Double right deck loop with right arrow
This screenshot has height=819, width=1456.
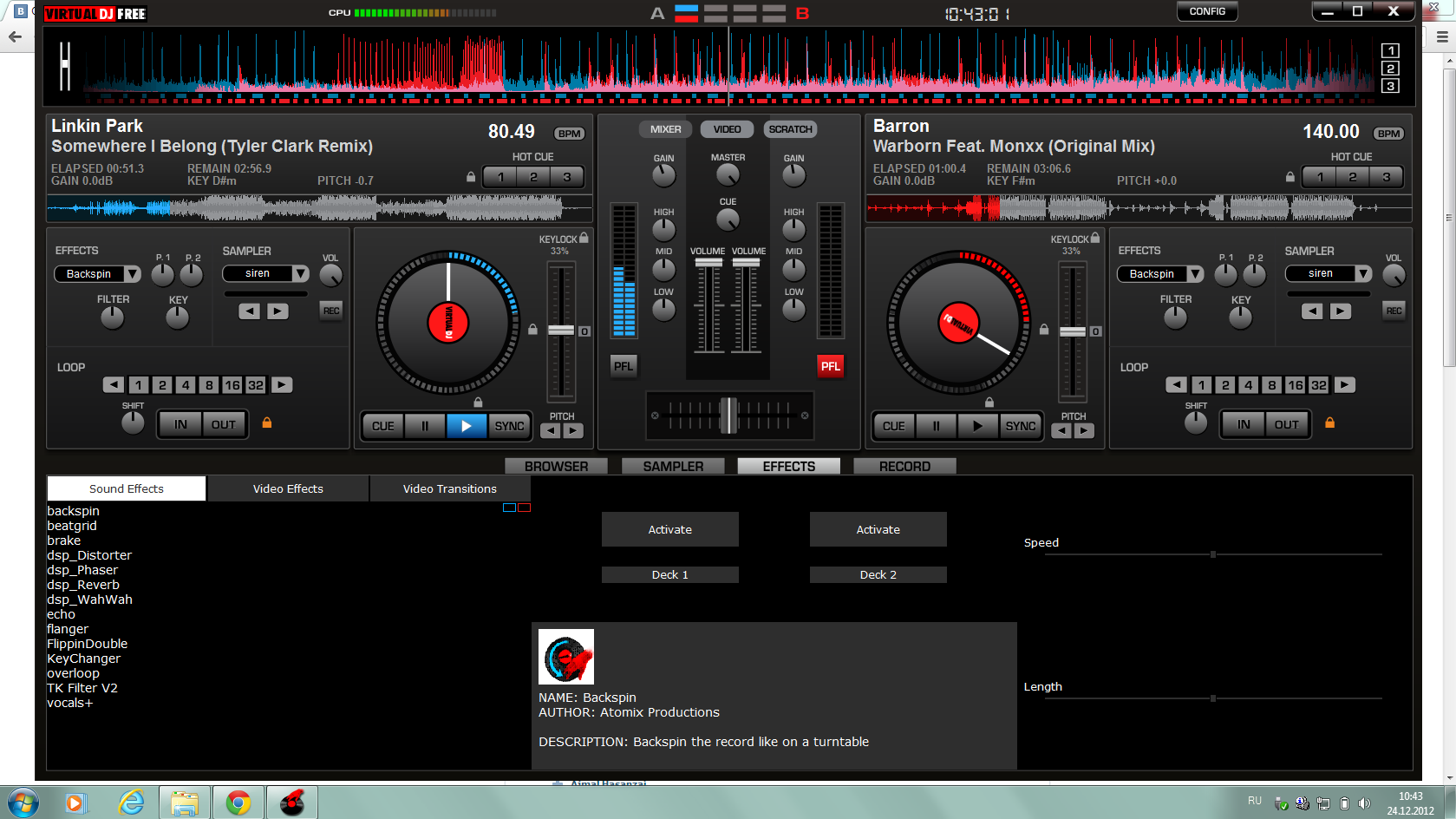coord(1344,385)
